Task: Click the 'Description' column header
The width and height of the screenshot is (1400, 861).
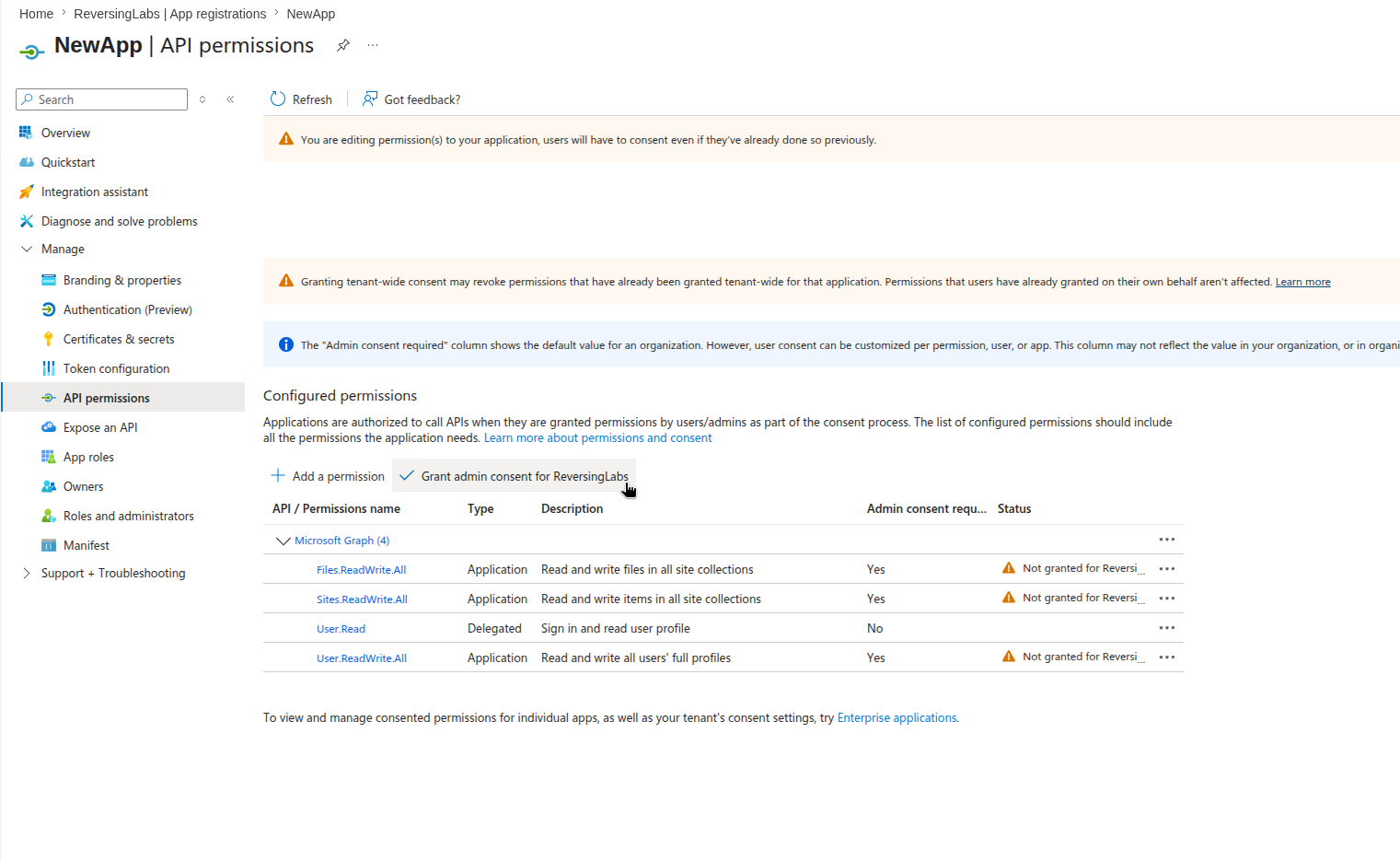Action: [573, 508]
